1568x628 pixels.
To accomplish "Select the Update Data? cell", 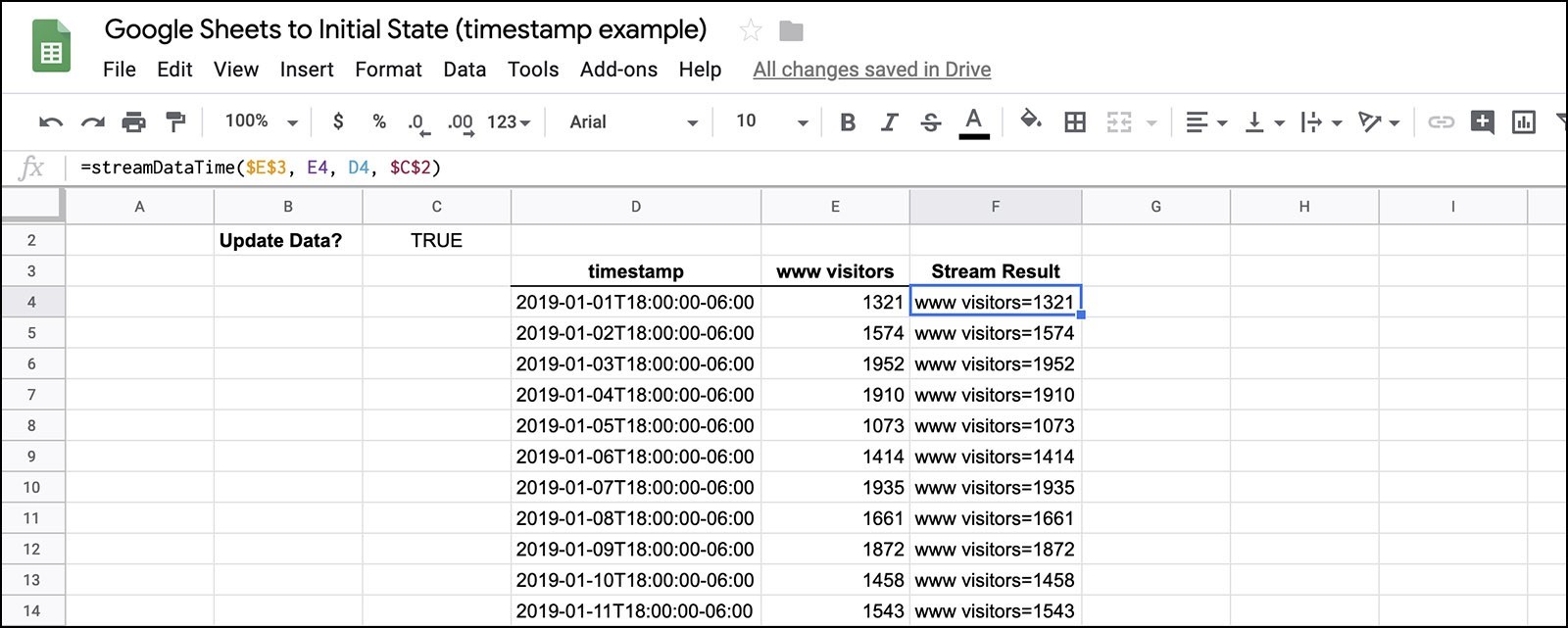I will pos(288,241).
